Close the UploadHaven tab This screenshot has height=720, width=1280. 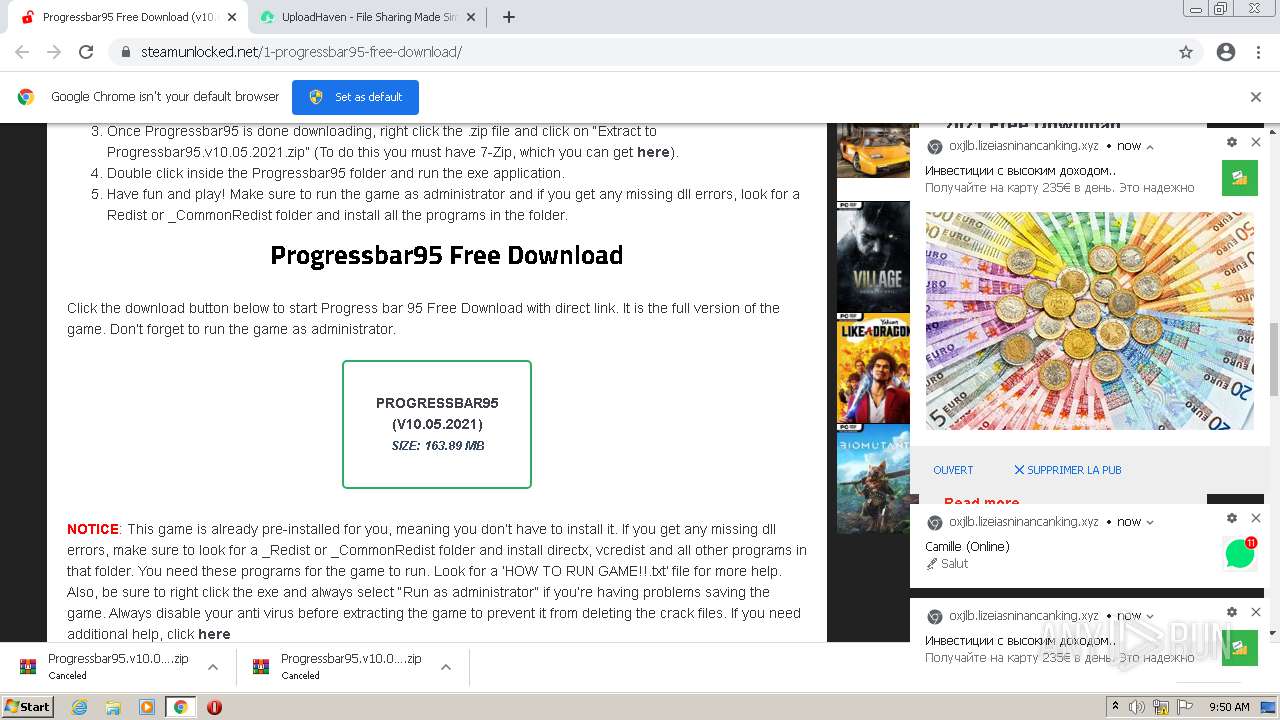pos(472,17)
